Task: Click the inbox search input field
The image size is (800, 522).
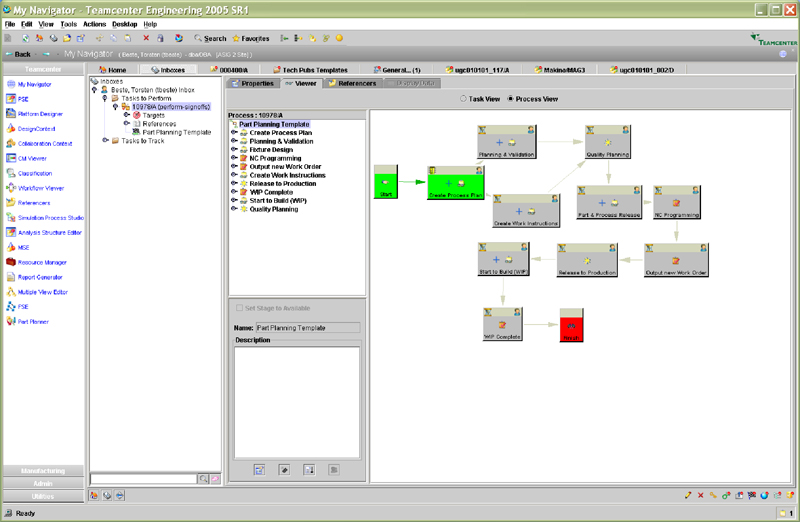Action: tap(143, 479)
